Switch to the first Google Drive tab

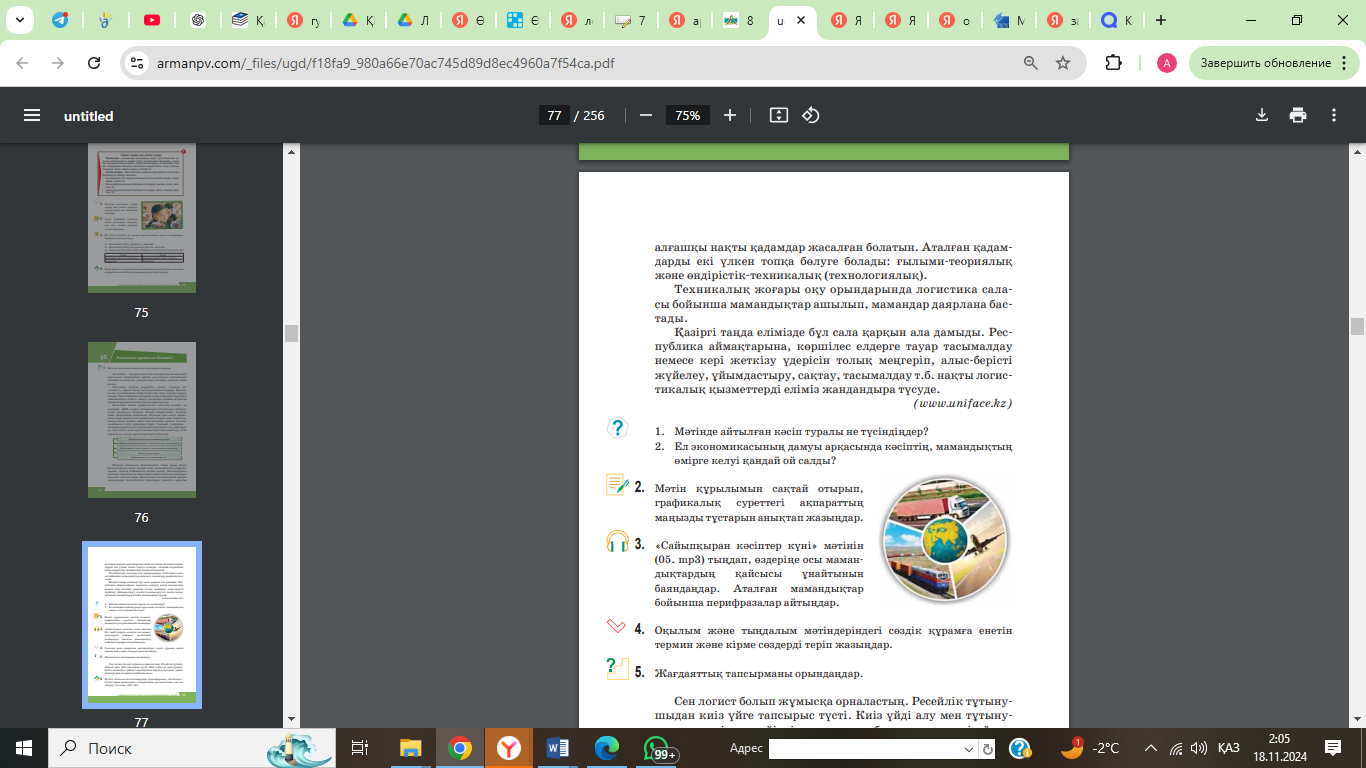[x=351, y=20]
